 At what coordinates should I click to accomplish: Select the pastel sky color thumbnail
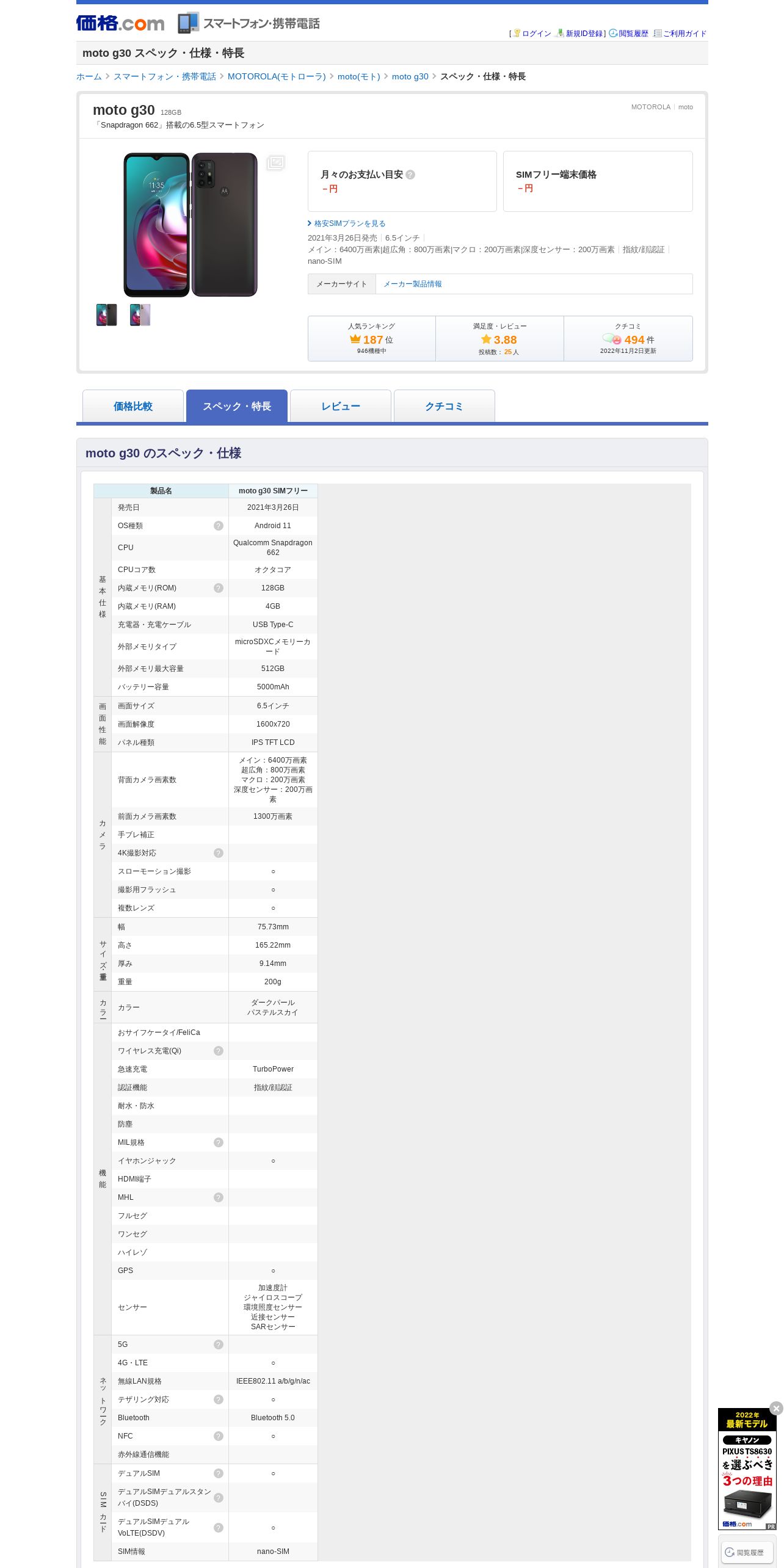tap(140, 315)
